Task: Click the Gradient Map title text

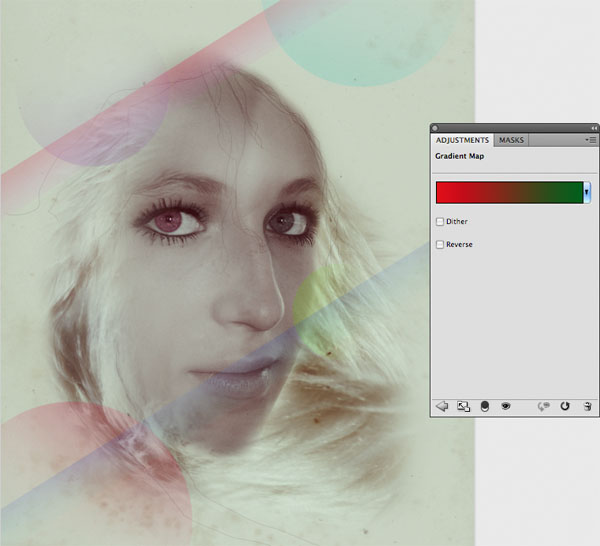Action: coord(460,156)
